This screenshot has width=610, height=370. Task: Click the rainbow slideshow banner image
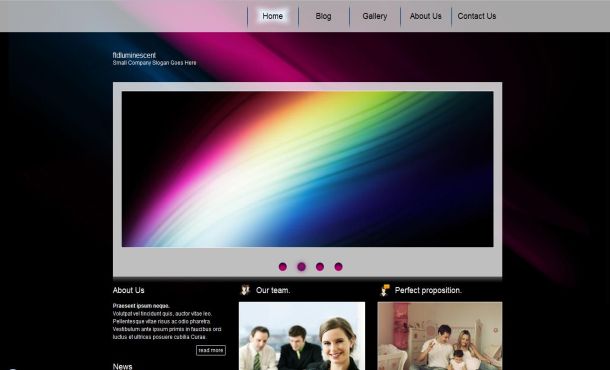(307, 169)
